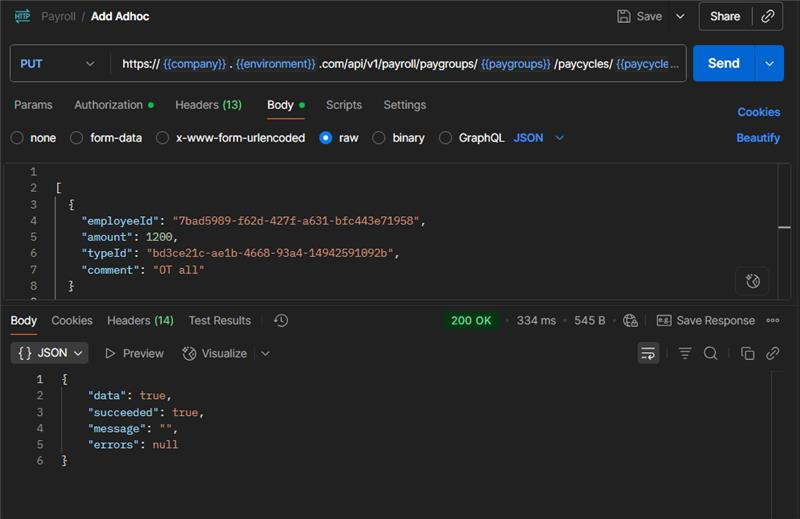Copy the response body to clipboard

point(747,353)
